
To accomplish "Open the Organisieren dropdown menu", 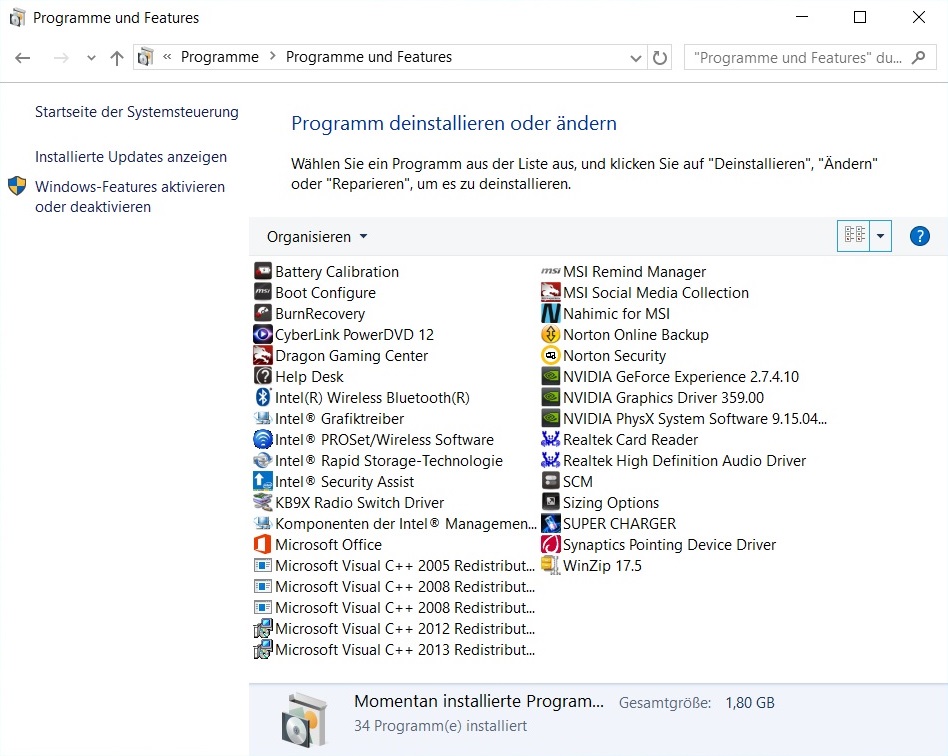I will click(317, 236).
